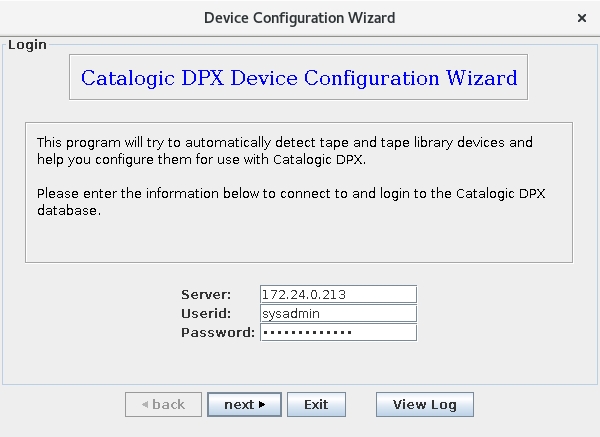Click the right arrow icon on next button
The image size is (600, 437).
[x=262, y=405]
